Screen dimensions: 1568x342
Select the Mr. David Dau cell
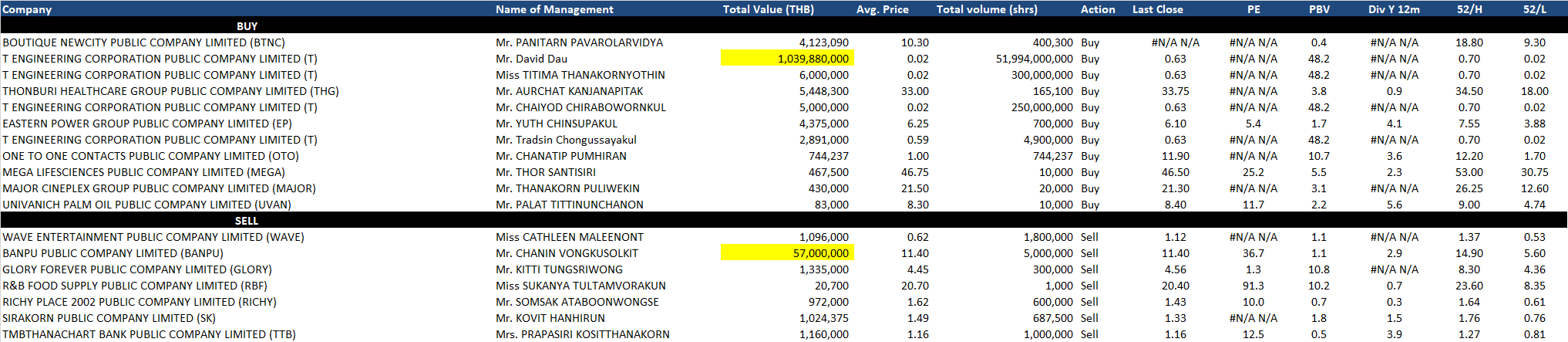pos(531,59)
